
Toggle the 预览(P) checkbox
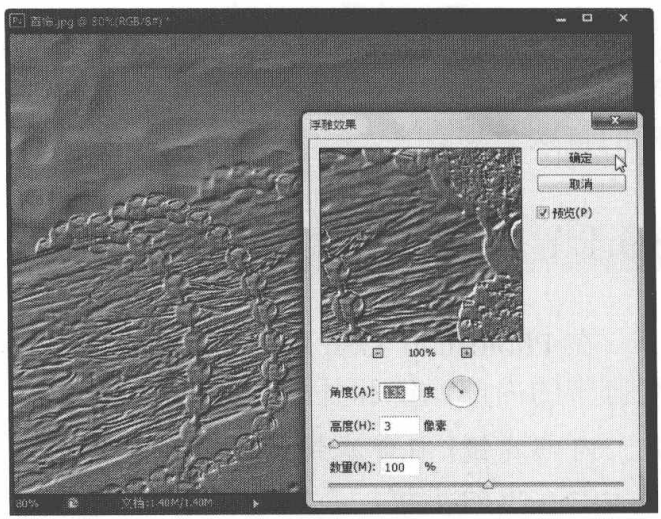click(543, 212)
